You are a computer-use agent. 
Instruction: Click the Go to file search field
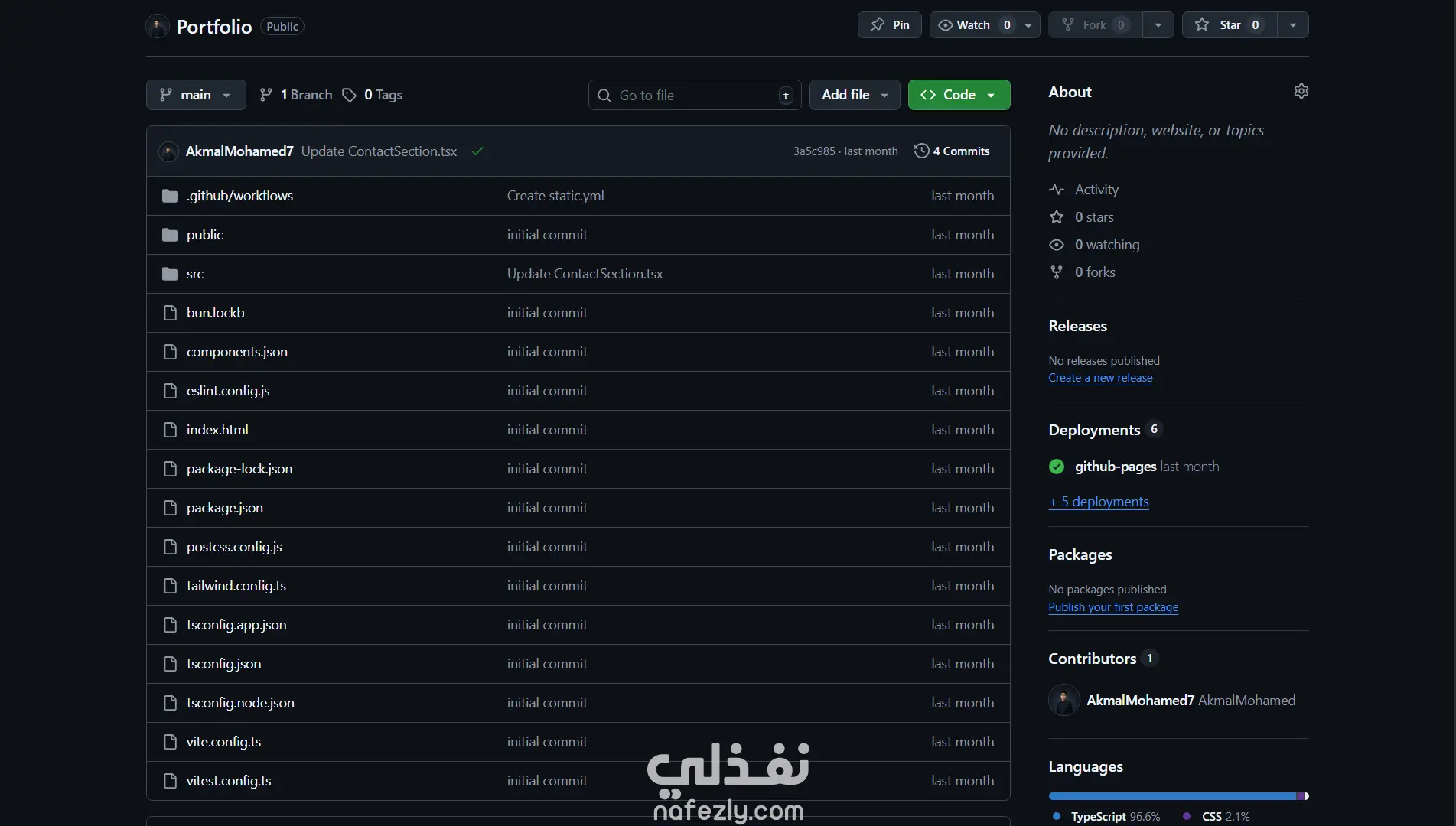[695, 95]
